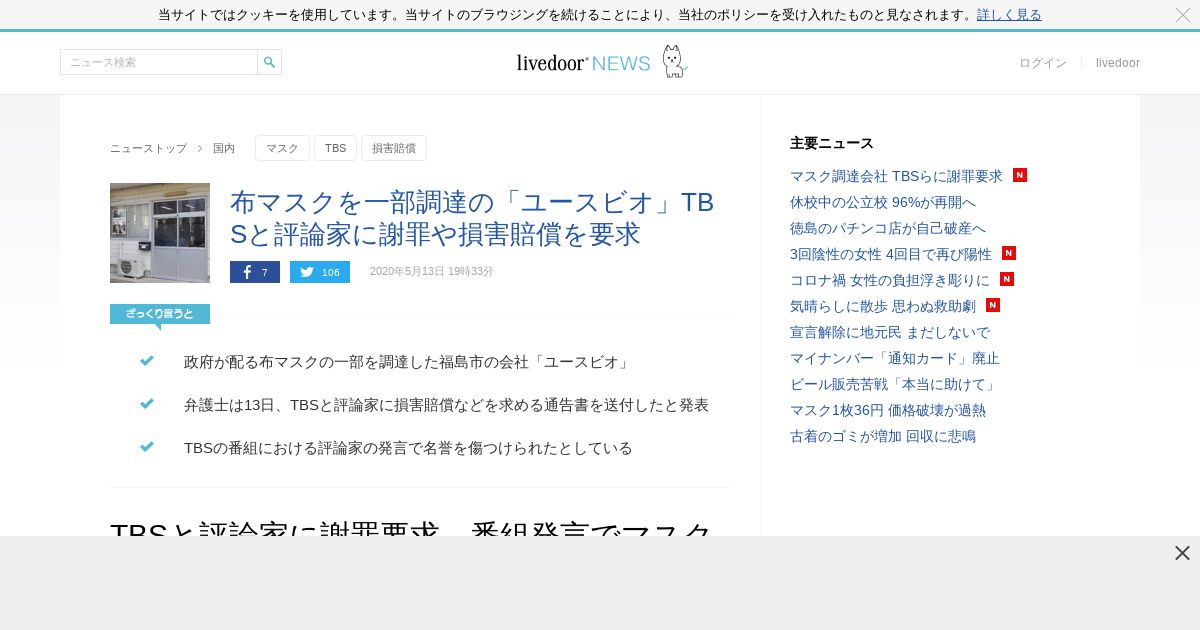Open the article thumbnail image
Viewport: 1200px width, 630px height.
(x=160, y=233)
